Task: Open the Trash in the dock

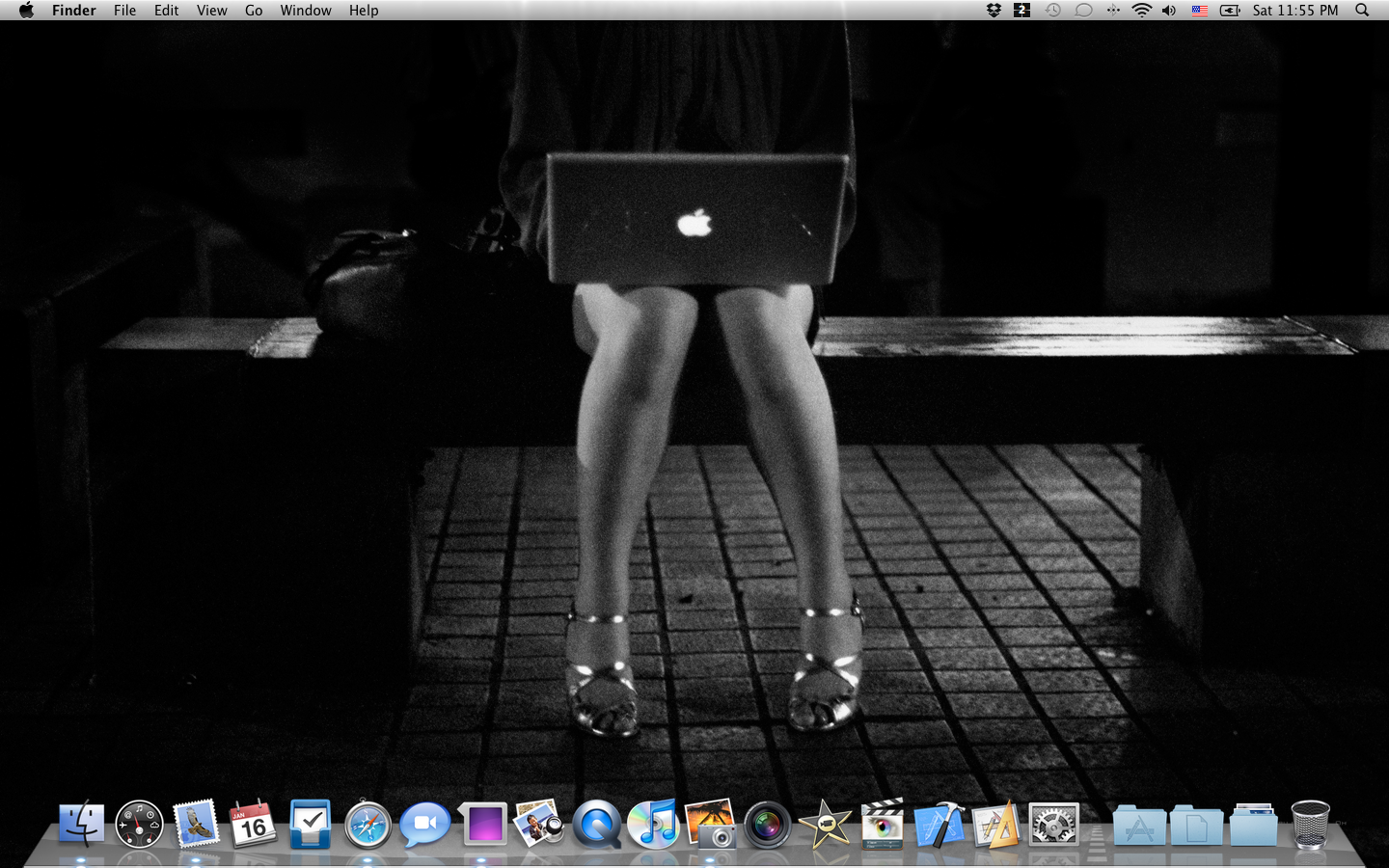Action: point(1310,825)
